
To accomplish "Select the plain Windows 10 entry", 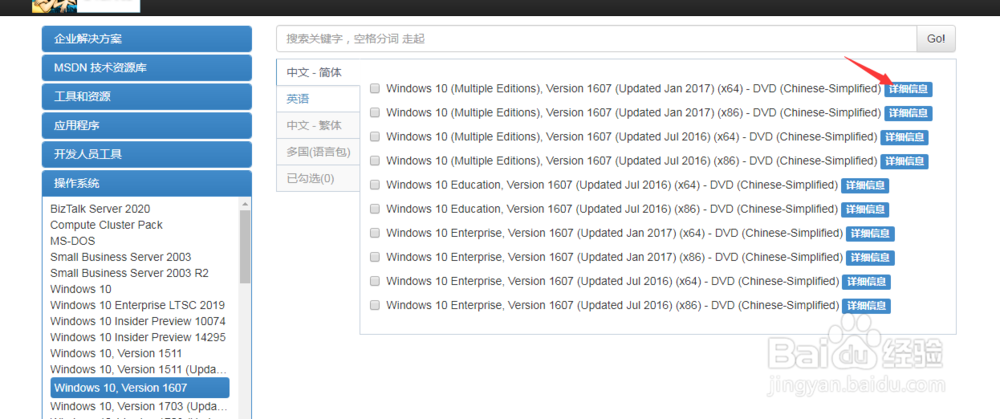I will point(81,289).
